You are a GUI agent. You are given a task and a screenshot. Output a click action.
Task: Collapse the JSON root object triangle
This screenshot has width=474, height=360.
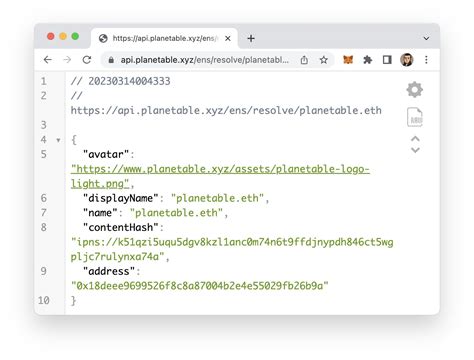coord(58,140)
